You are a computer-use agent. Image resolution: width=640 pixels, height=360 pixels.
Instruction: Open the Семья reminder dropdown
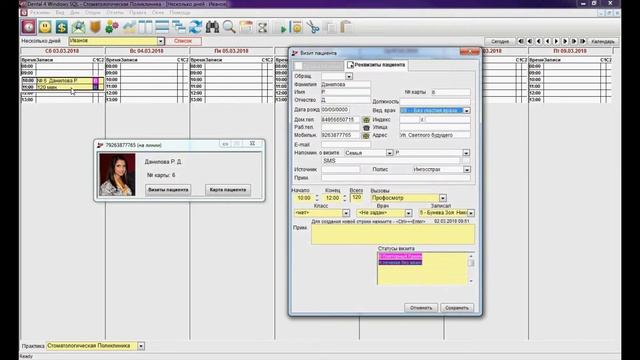[x=389, y=153]
